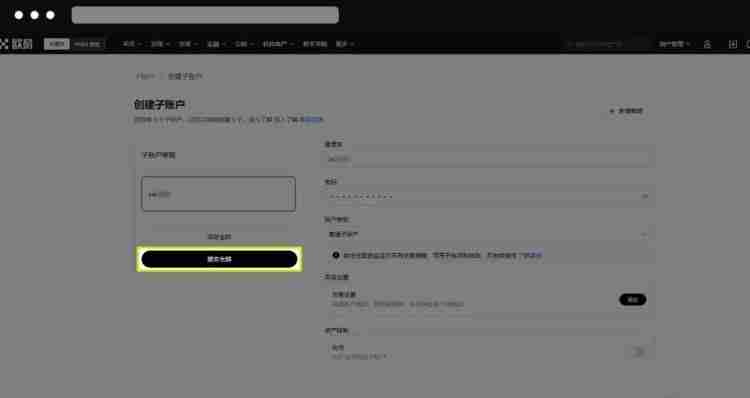Open the user profile icon in the navbar
The height and width of the screenshot is (398, 750).
point(707,44)
